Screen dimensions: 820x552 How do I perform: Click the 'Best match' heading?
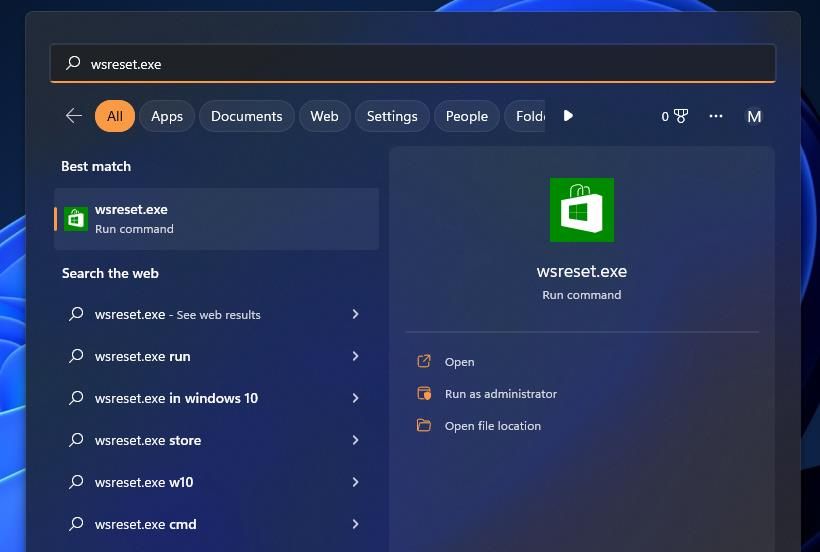click(x=96, y=166)
